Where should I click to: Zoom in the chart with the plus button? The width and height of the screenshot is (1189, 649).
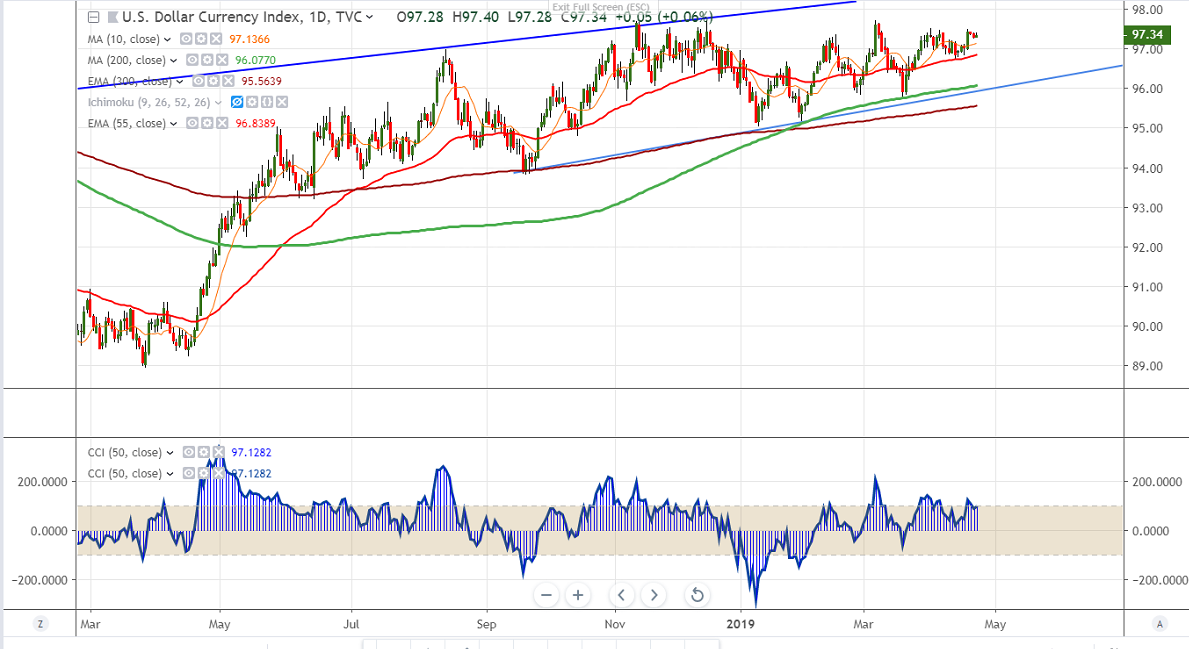(x=578, y=595)
